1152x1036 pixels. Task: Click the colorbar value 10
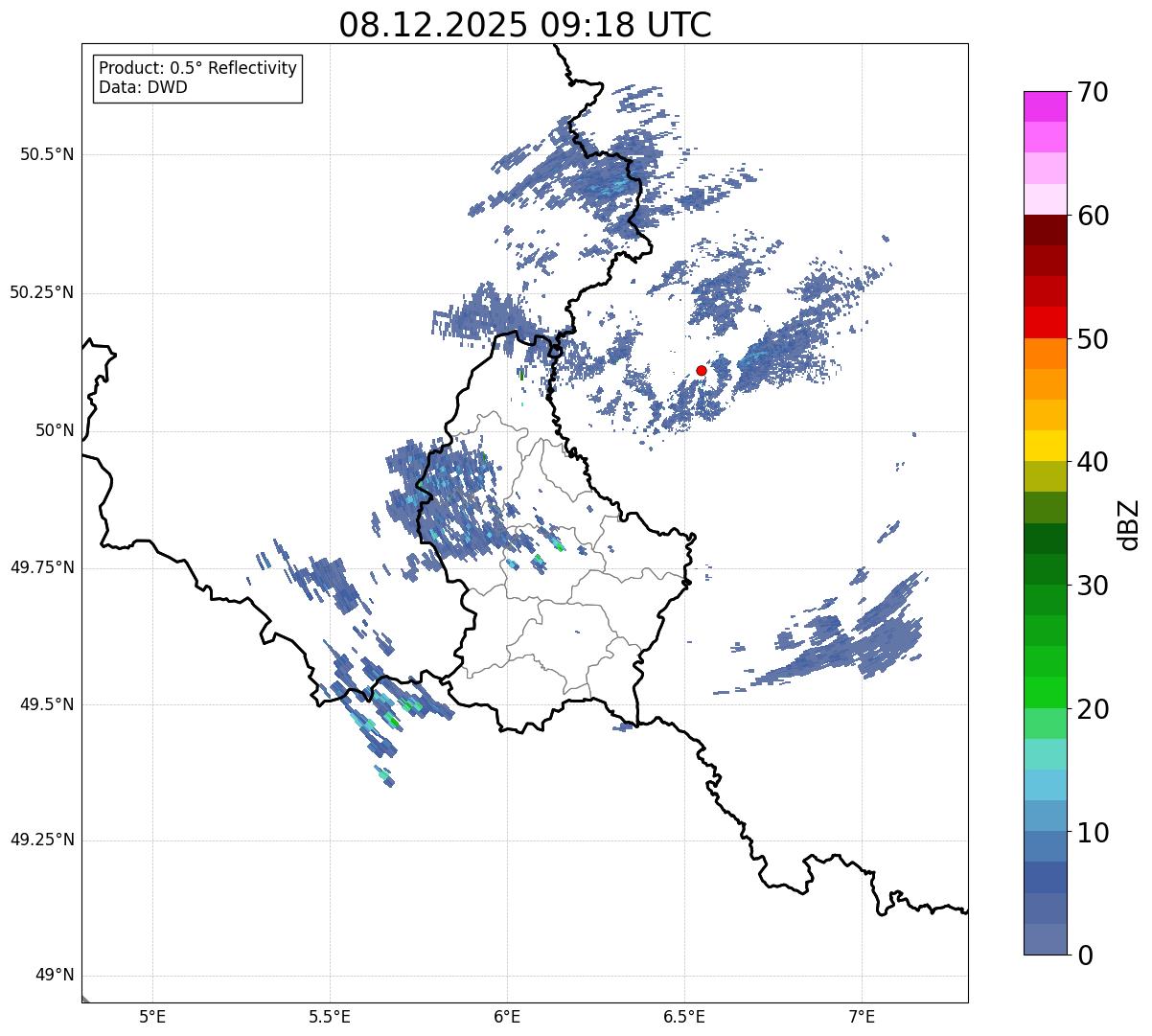1094,833
